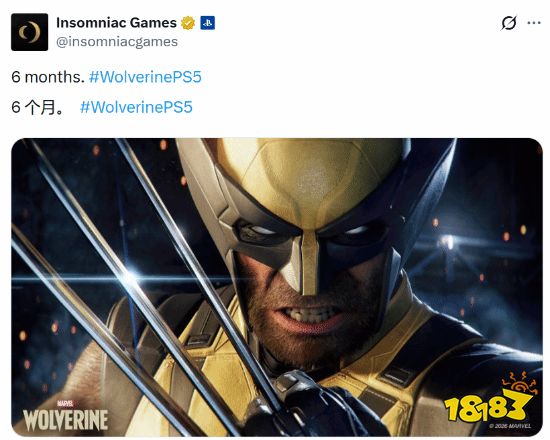Open the Grok slashed-circle icon
Viewport: 550px width, 440px height.
509,23
